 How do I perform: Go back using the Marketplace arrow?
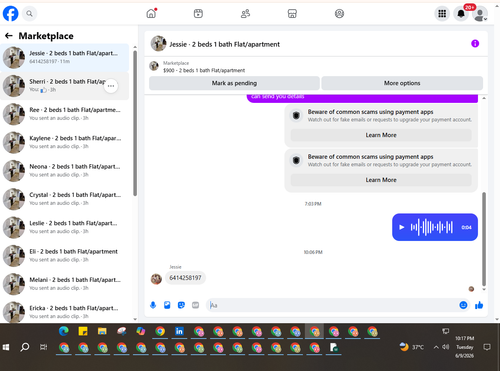[9, 36]
